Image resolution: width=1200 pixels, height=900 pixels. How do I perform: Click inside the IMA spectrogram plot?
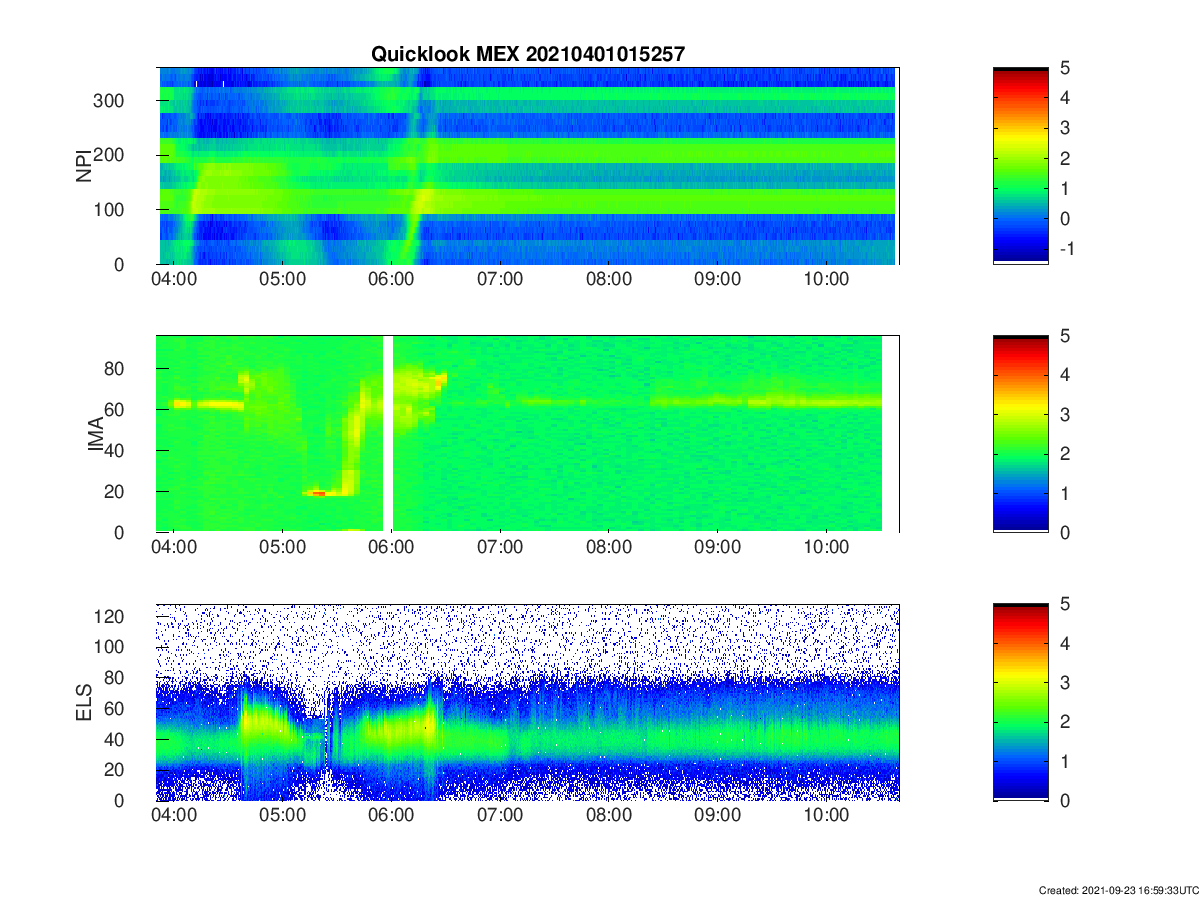pyautogui.click(x=528, y=434)
